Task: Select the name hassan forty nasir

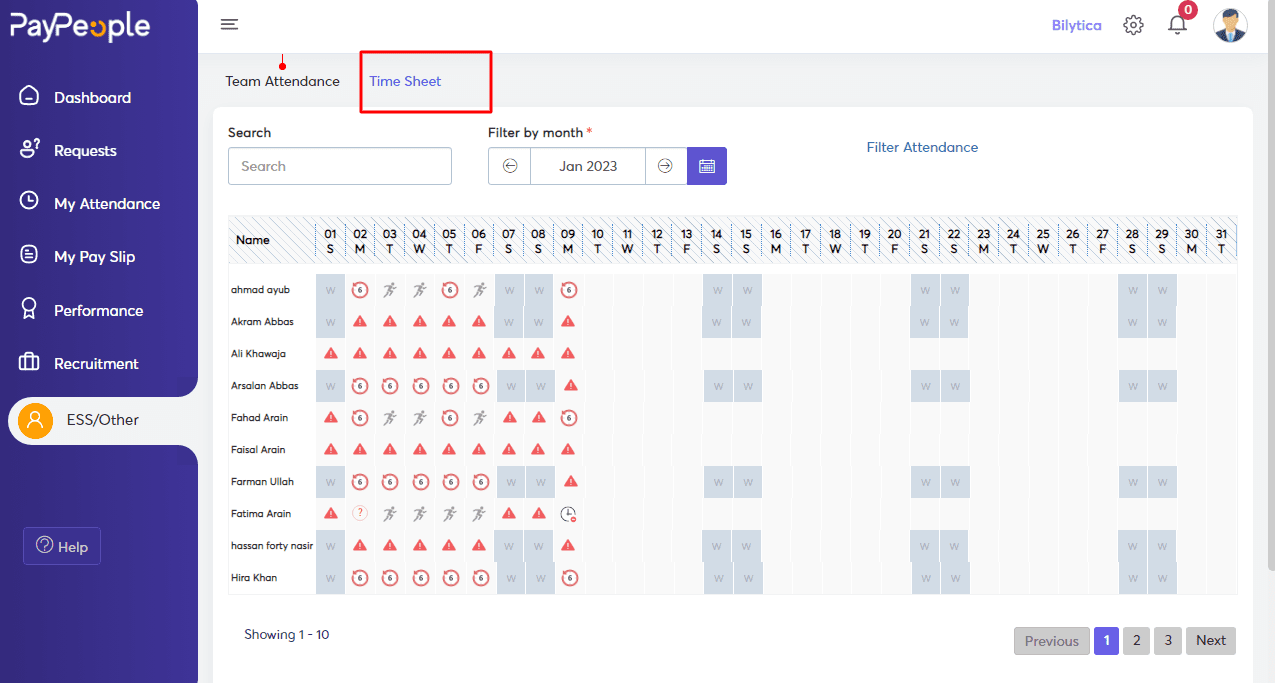Action: [x=272, y=546]
